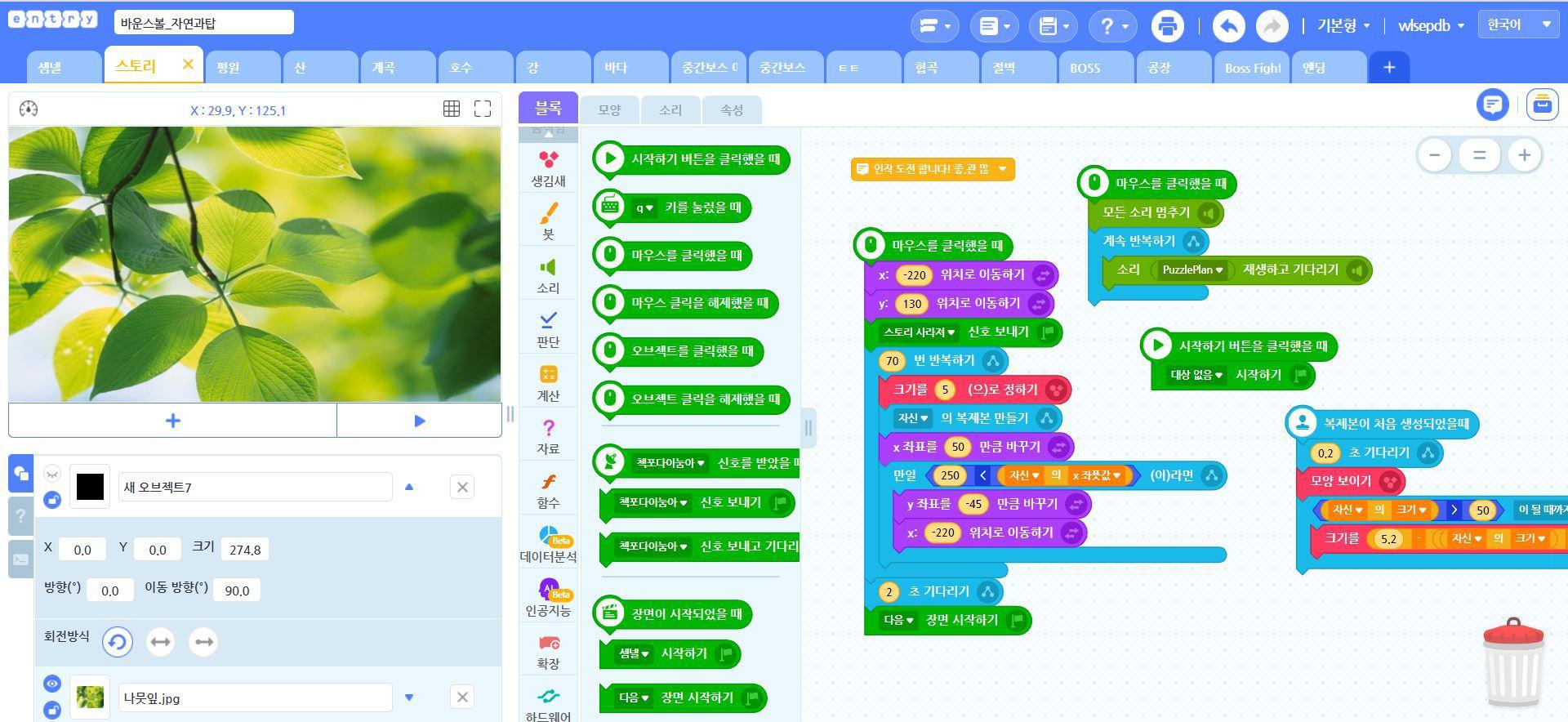
Task: Open the 판단 block category
Action: coord(548,329)
